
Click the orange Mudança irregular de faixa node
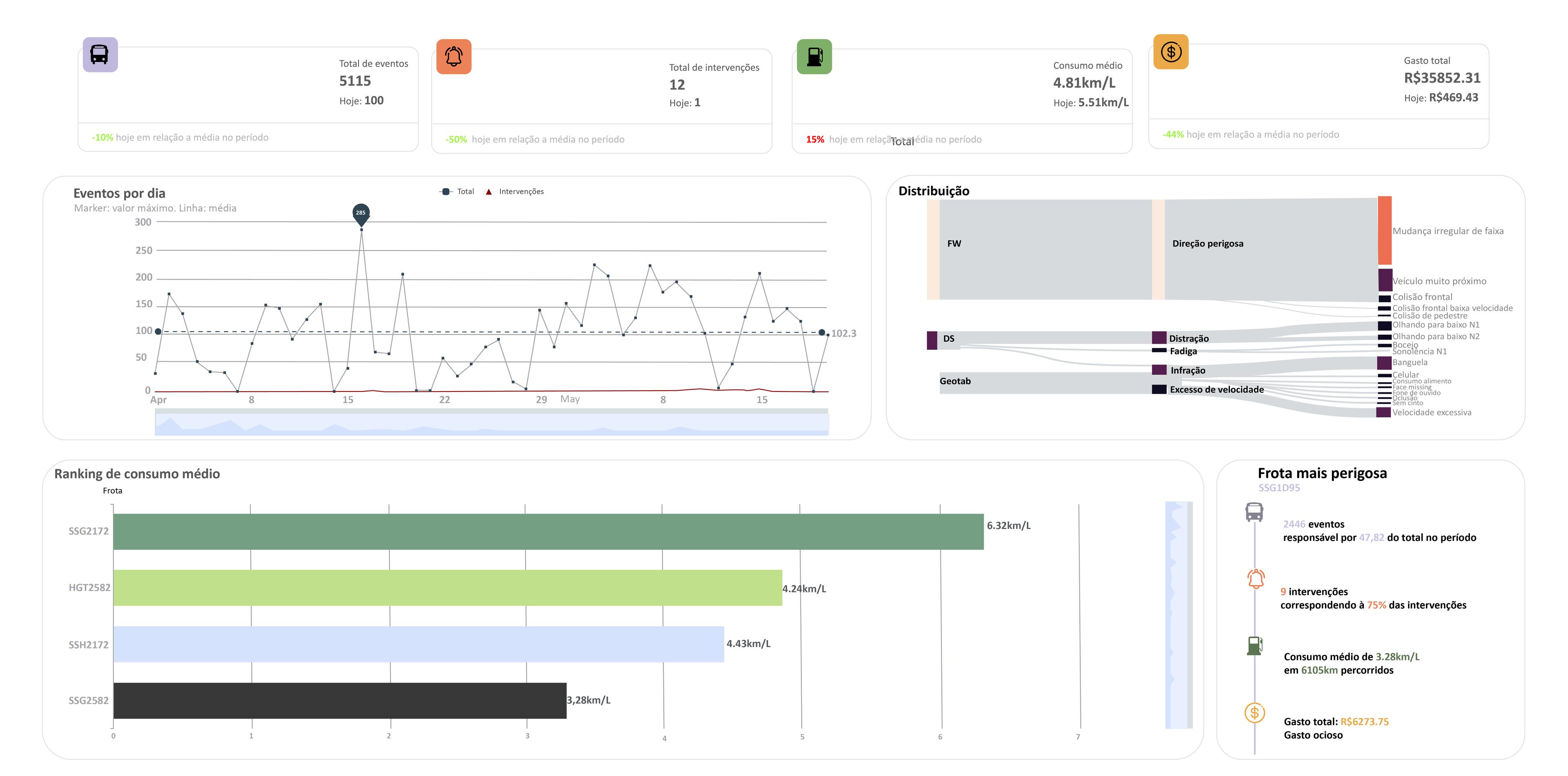pos(1384,230)
